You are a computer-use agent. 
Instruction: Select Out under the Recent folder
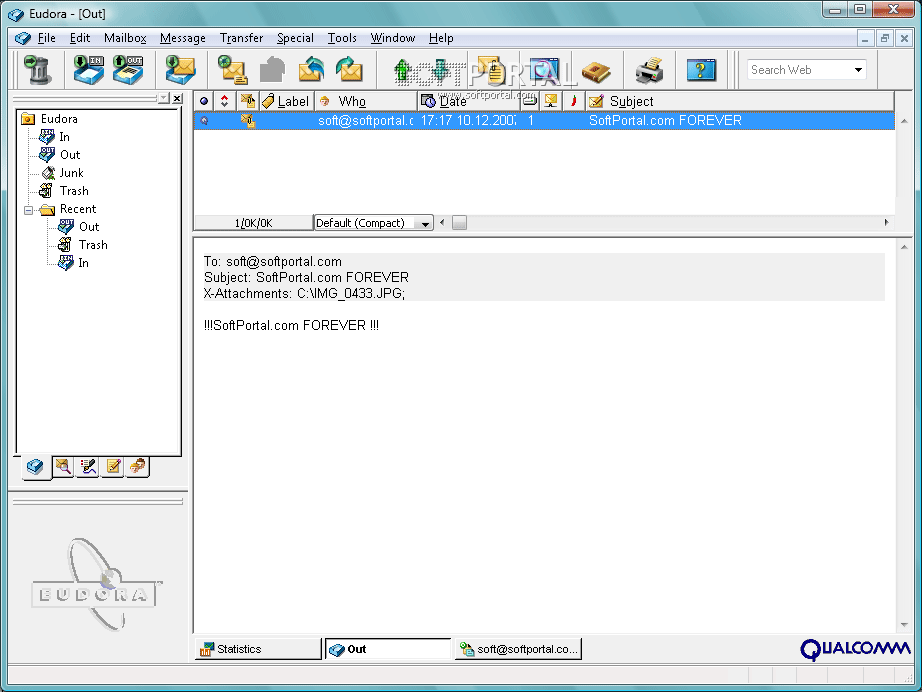coord(79,227)
